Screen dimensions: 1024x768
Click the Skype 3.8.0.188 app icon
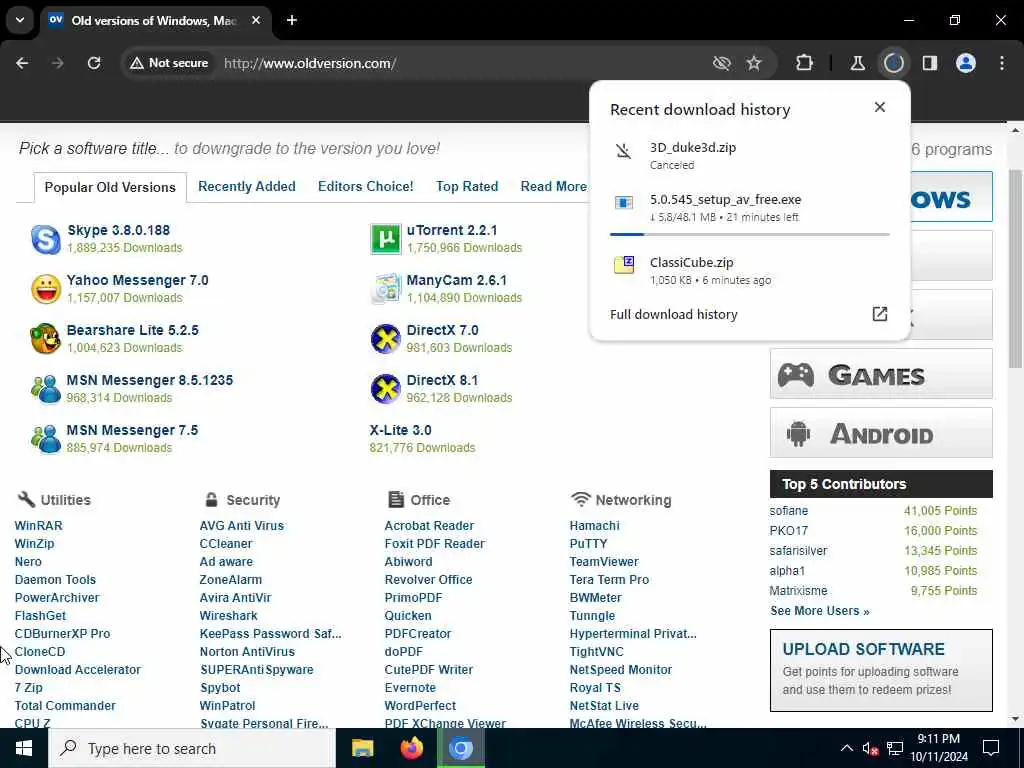(x=46, y=239)
